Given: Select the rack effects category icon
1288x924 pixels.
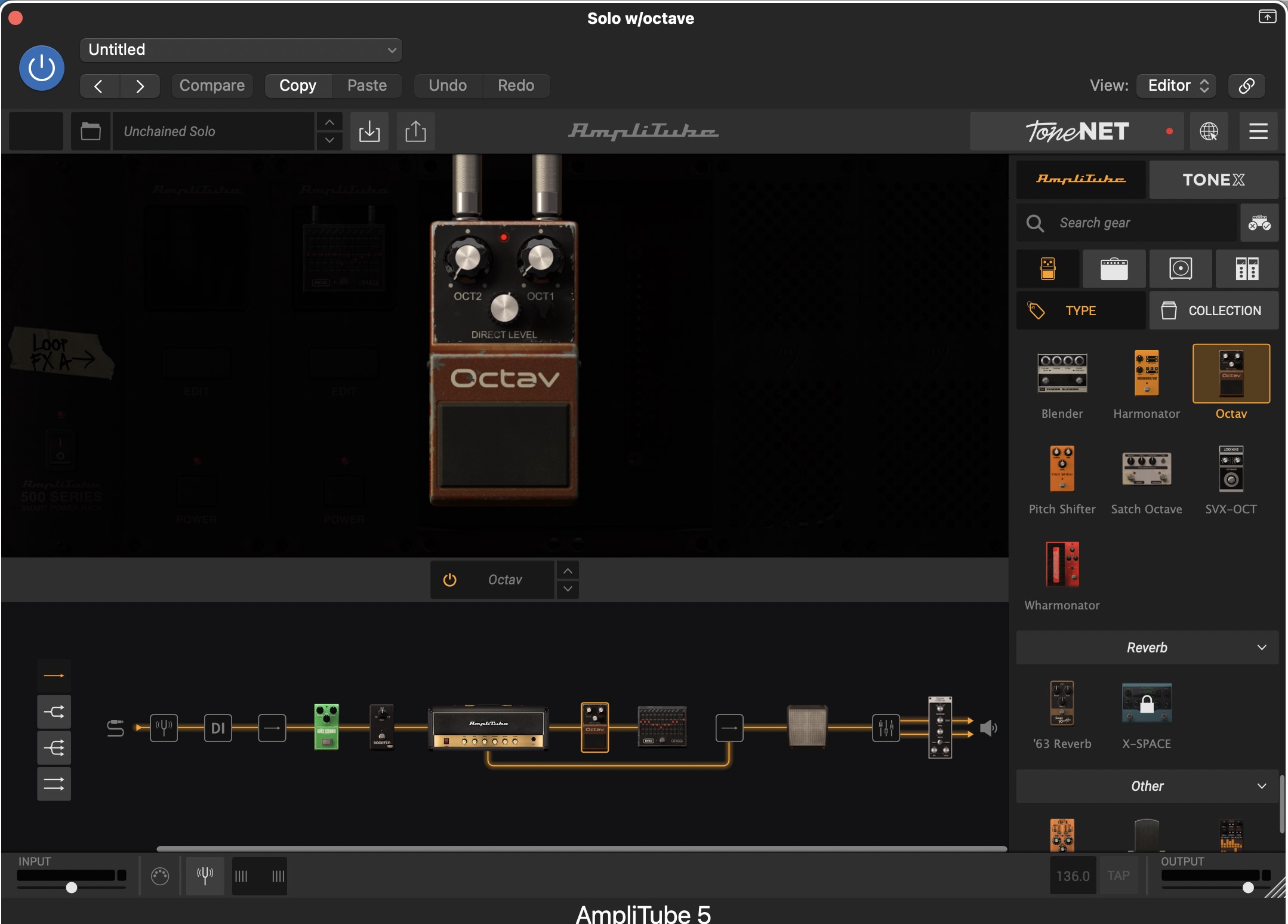Looking at the screenshot, I should [1246, 269].
